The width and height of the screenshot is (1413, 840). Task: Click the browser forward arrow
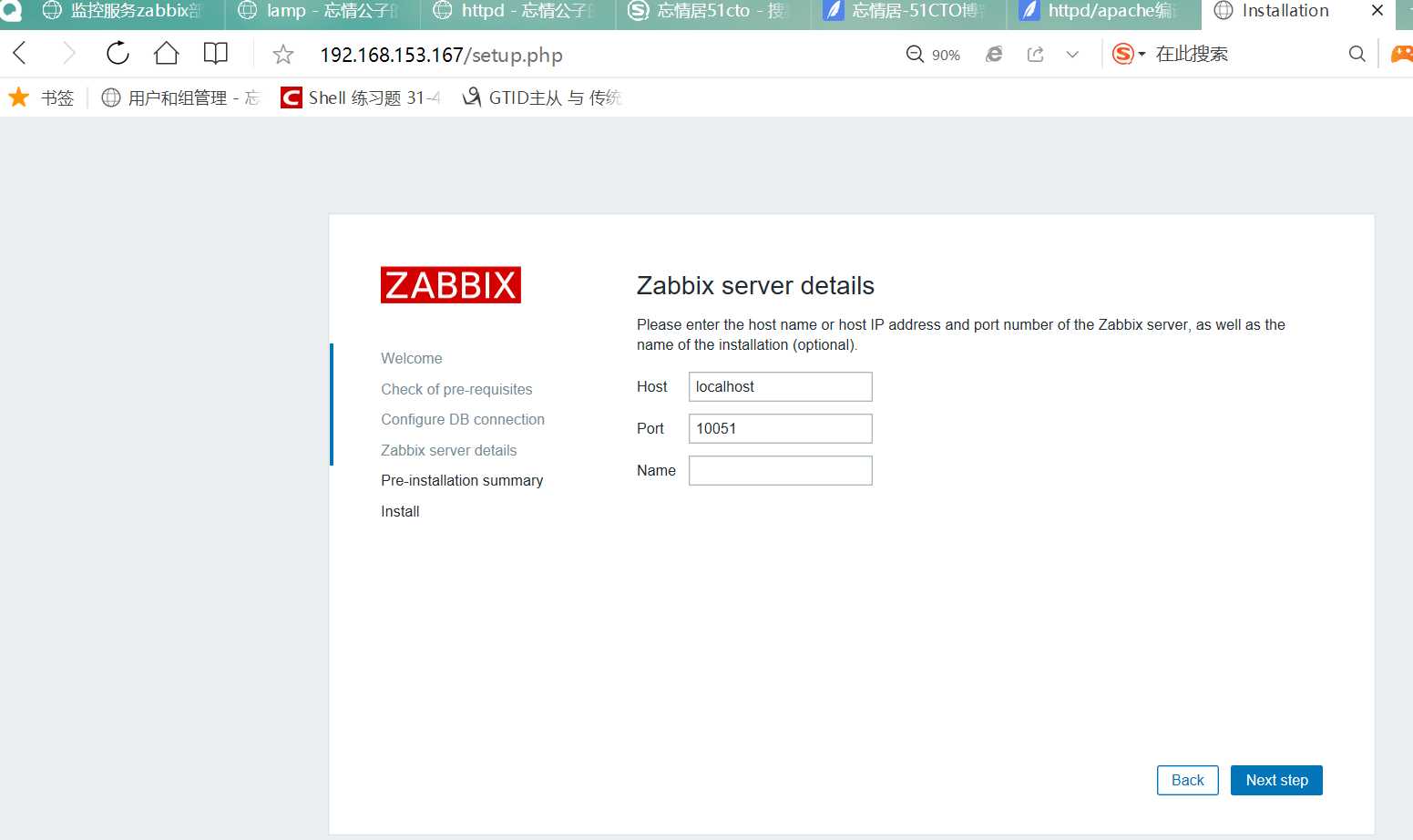coord(68,54)
